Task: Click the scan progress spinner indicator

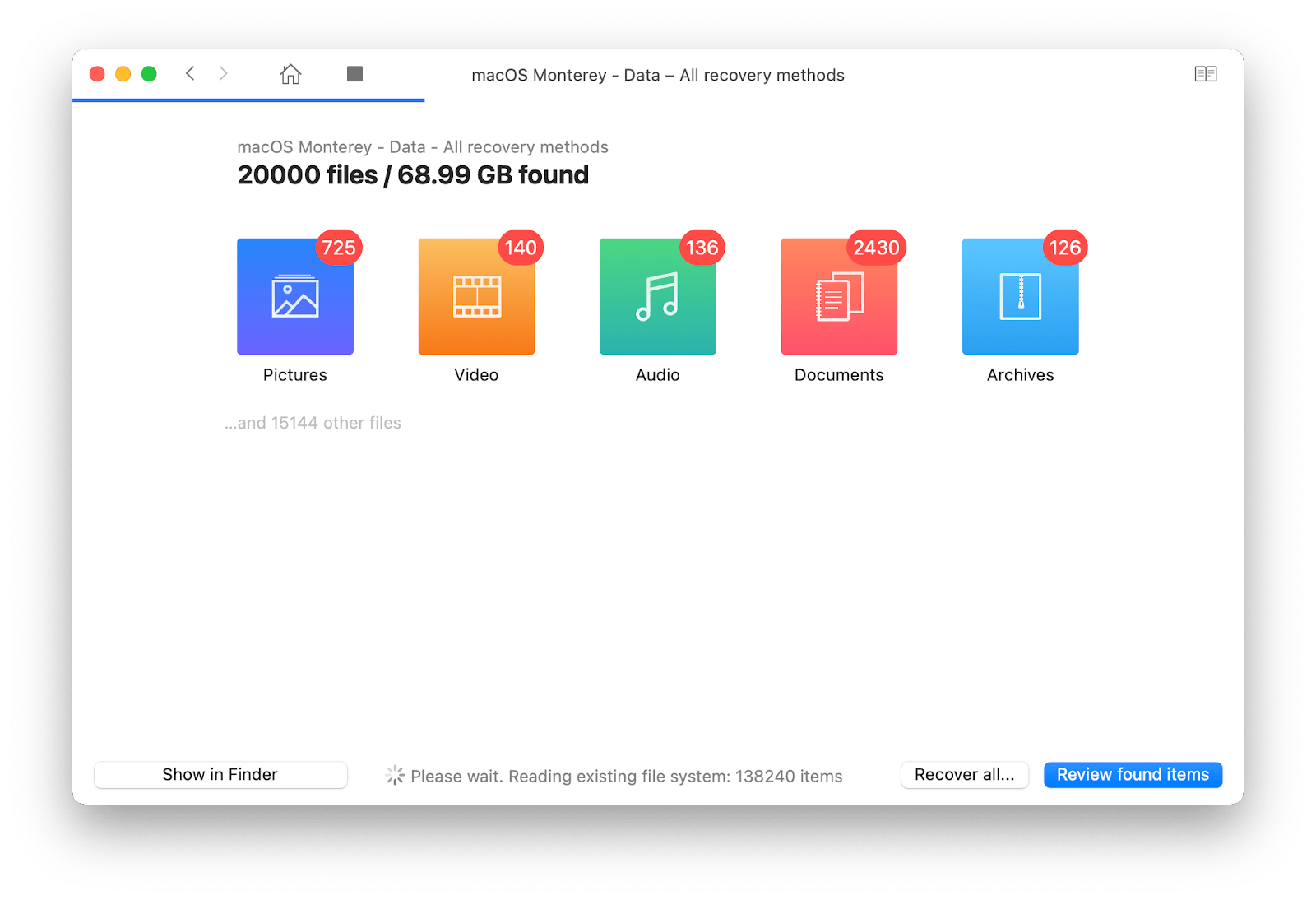Action: click(x=395, y=775)
